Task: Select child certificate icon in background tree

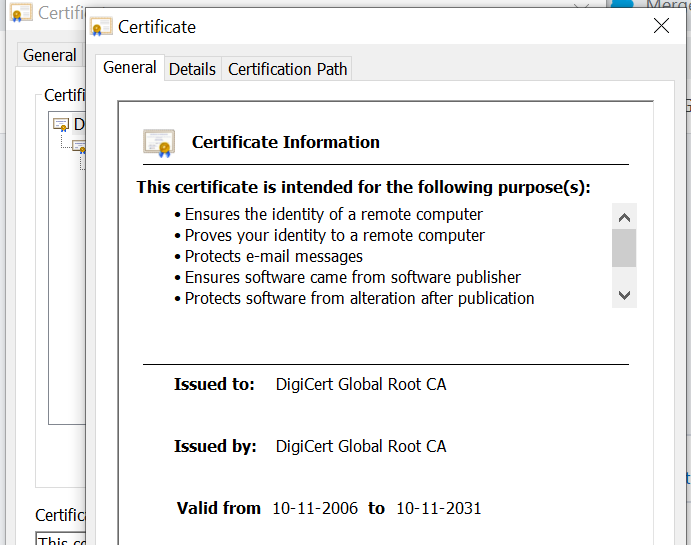Action: pos(79,147)
